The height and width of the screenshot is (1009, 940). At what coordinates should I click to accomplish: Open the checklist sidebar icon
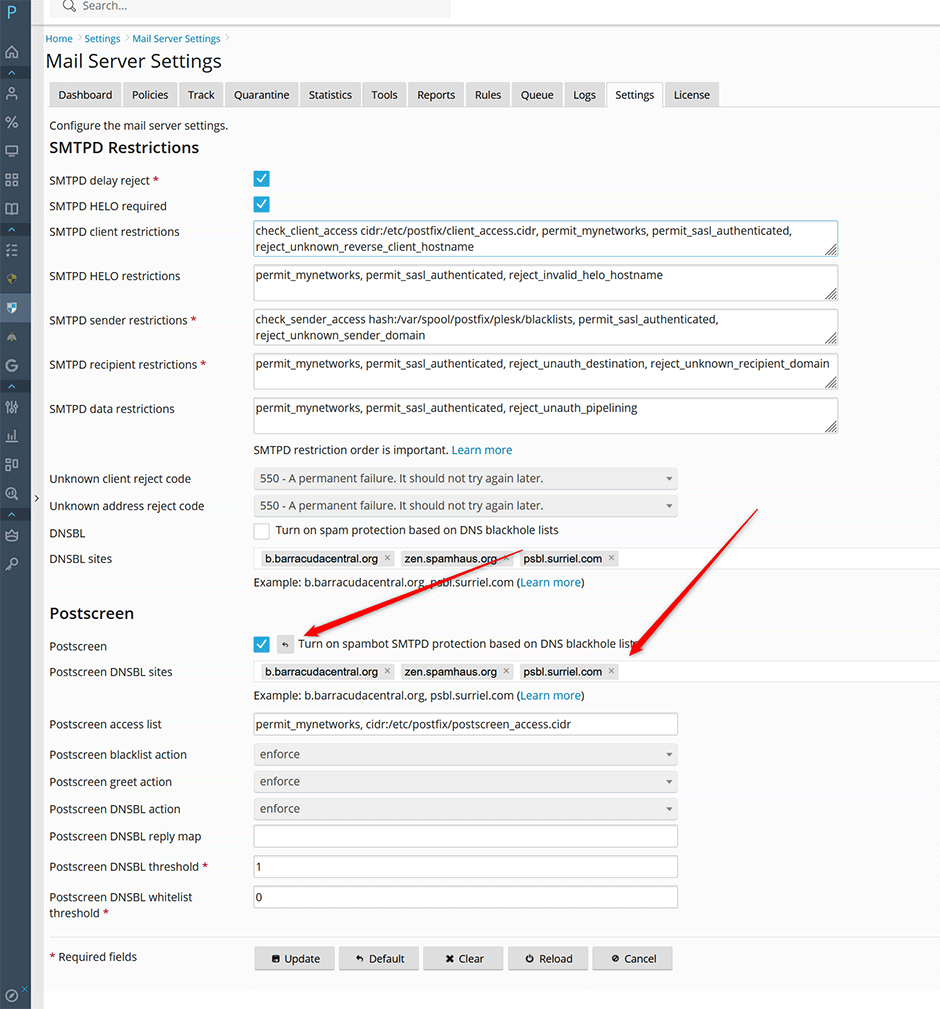(x=12, y=250)
